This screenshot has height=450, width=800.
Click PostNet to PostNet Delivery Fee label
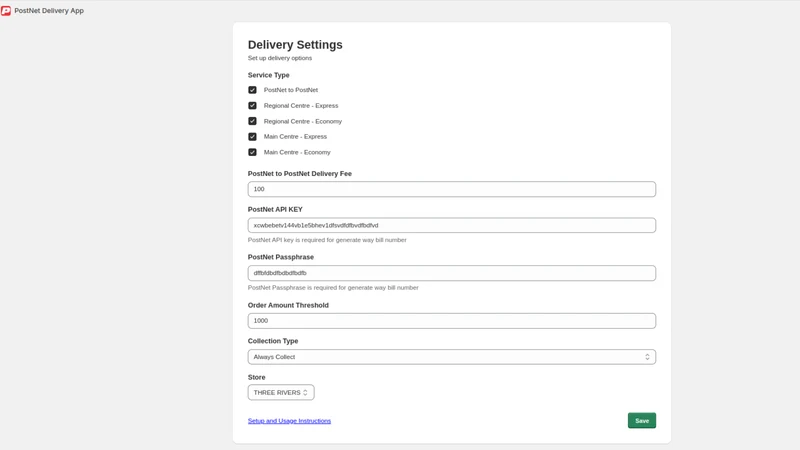pyautogui.click(x=299, y=173)
